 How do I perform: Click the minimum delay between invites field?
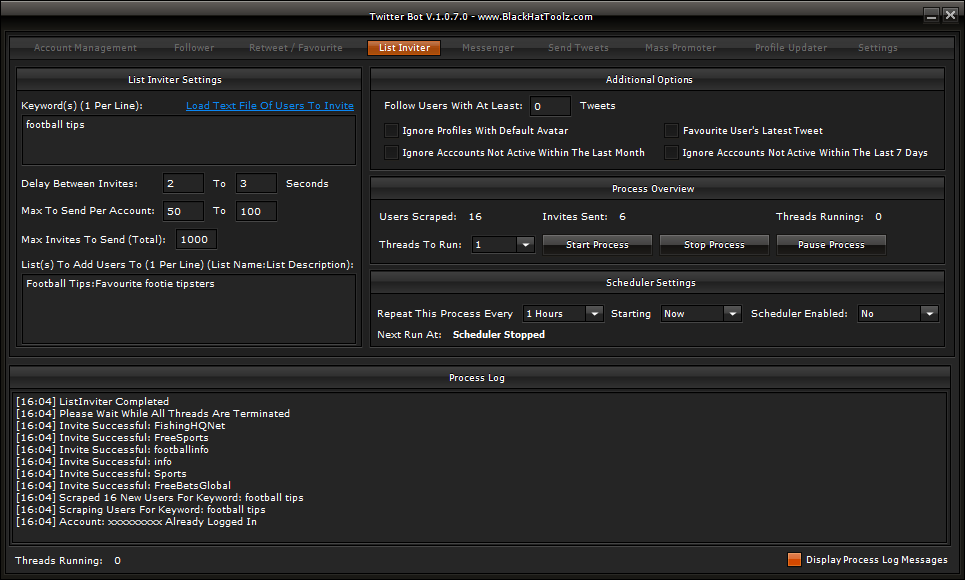pyautogui.click(x=183, y=183)
